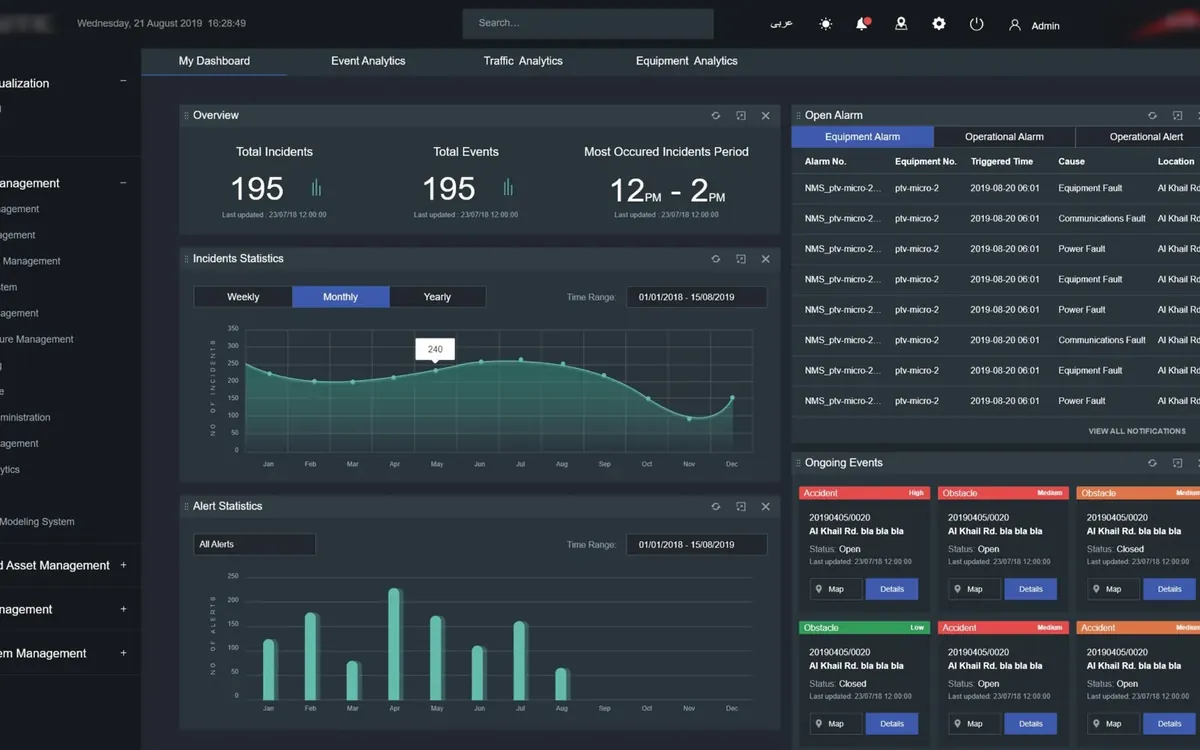Open Modeling System sidebar item
This screenshot has width=1200, height=750.
click(37, 522)
